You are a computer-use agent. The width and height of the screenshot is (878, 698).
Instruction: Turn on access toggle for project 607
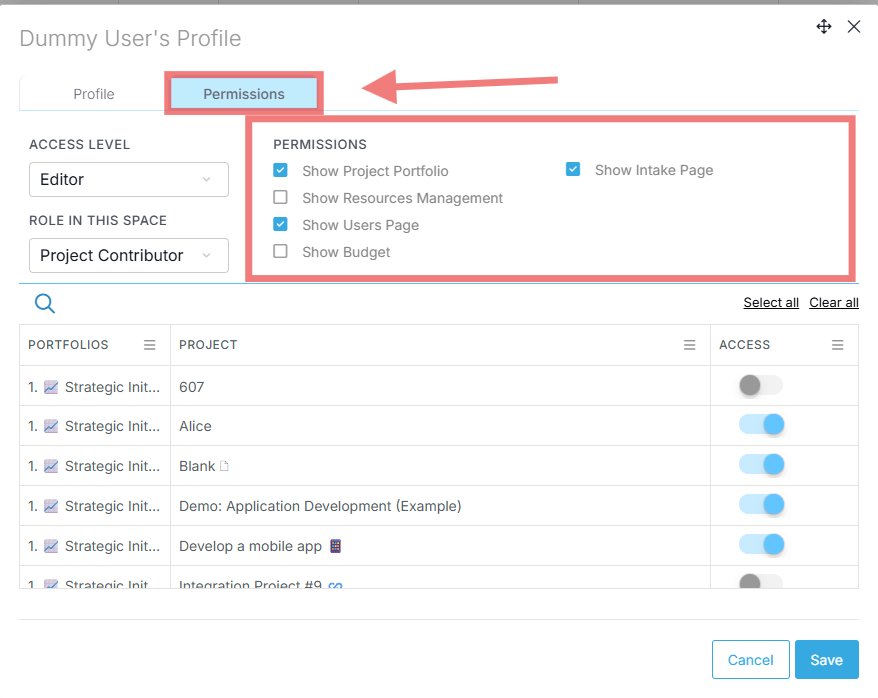click(760, 385)
